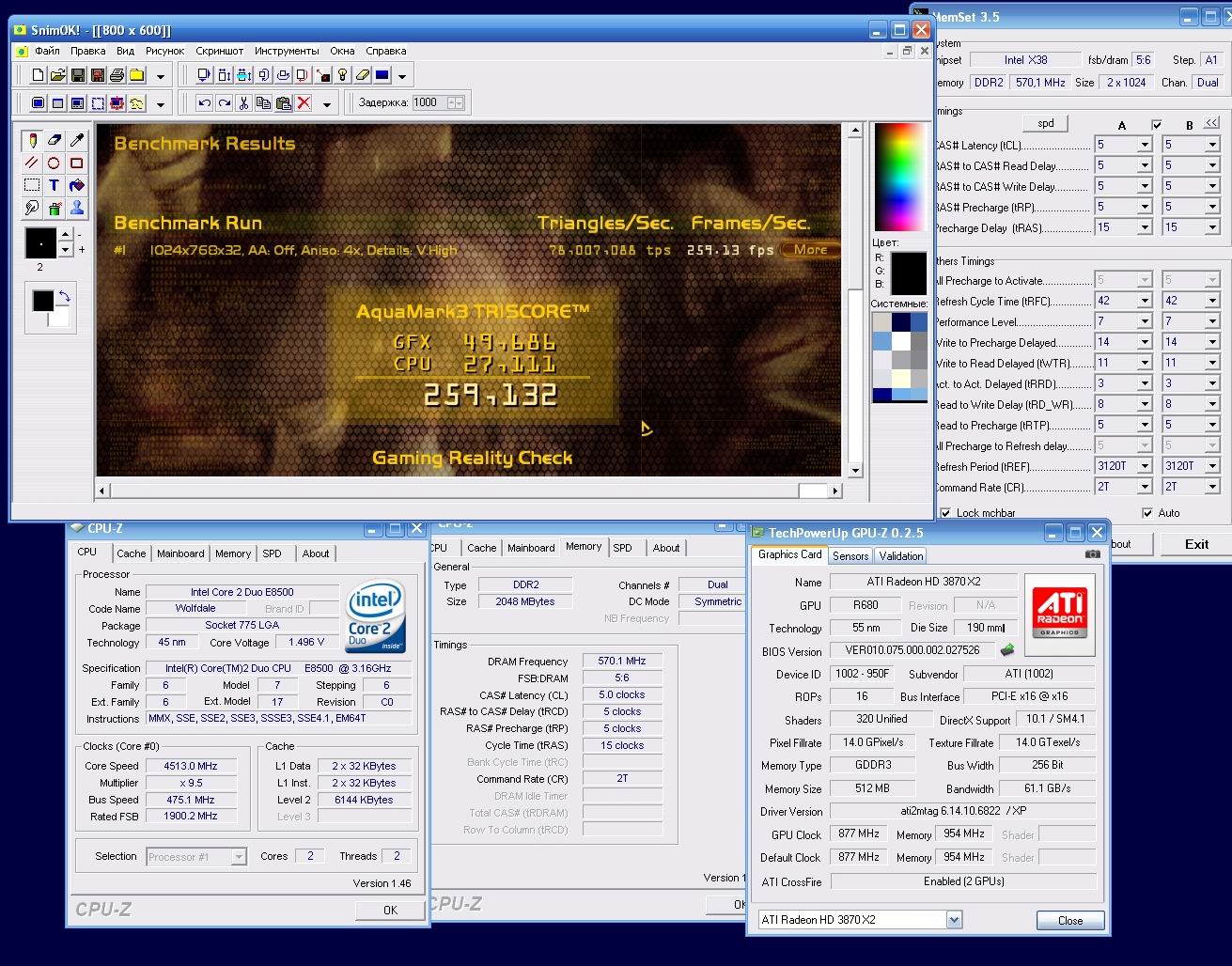Viewport: 1232px width, 966px height.
Task: Click the Задержка delay input field
Action: [x=429, y=102]
